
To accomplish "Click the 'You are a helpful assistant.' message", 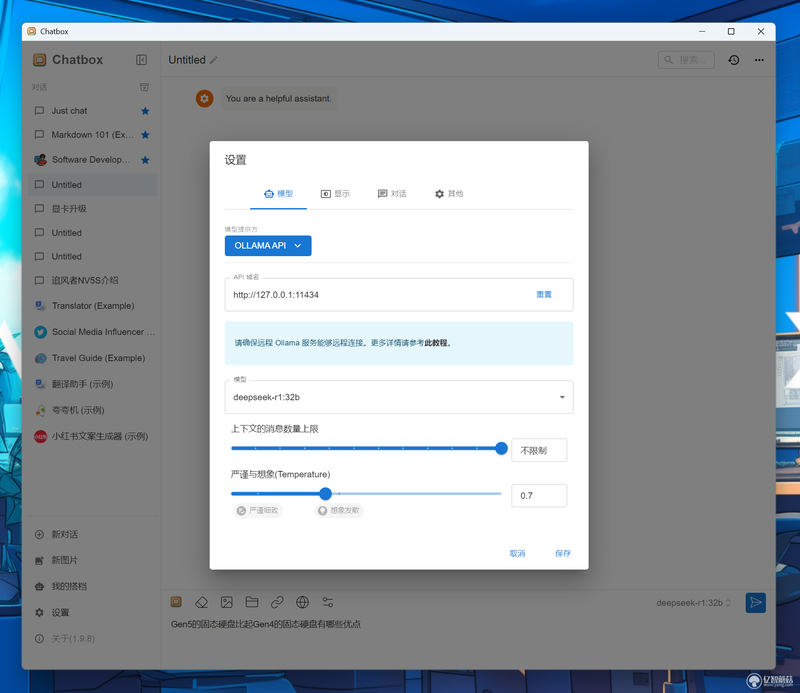I will pos(279,98).
